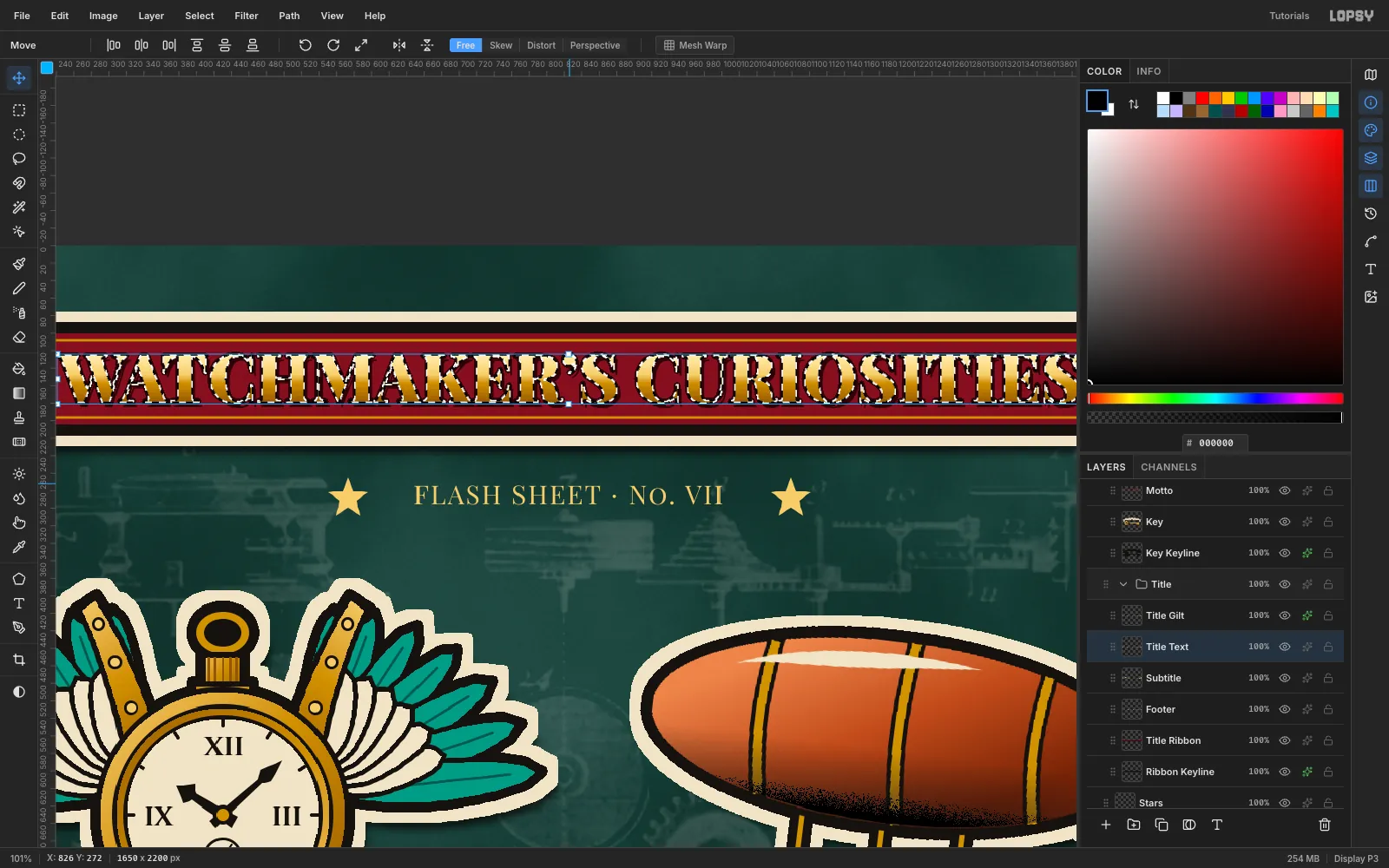Click the hex color input field

tap(1215, 443)
